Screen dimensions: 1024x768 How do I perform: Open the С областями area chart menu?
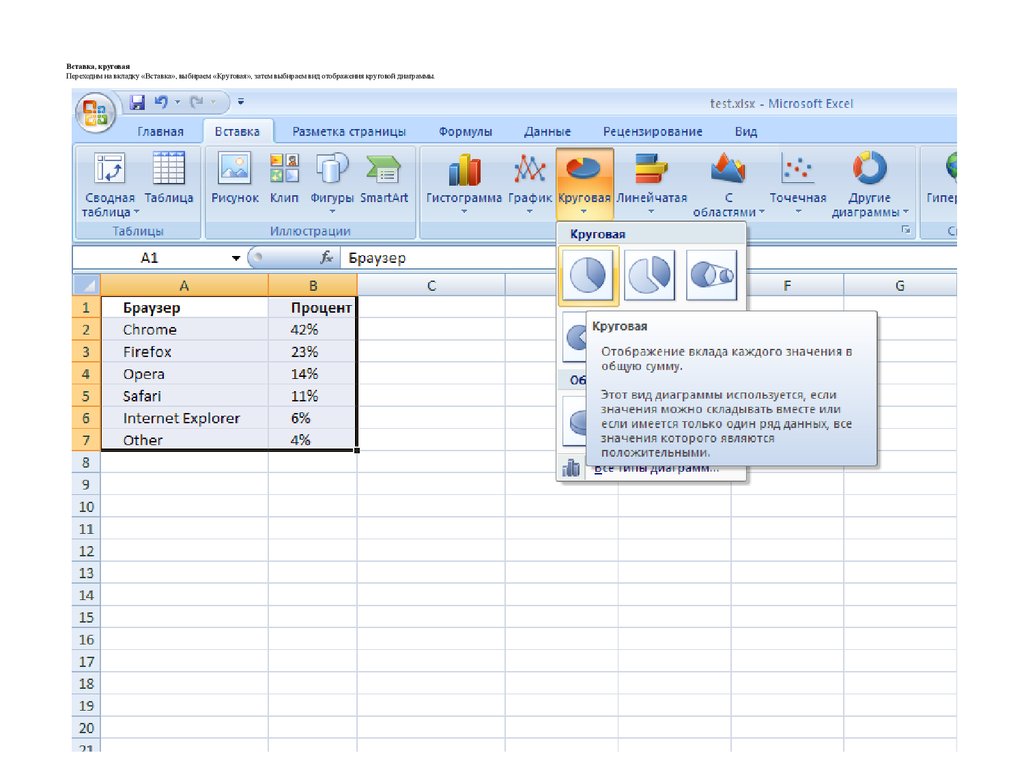(x=728, y=184)
